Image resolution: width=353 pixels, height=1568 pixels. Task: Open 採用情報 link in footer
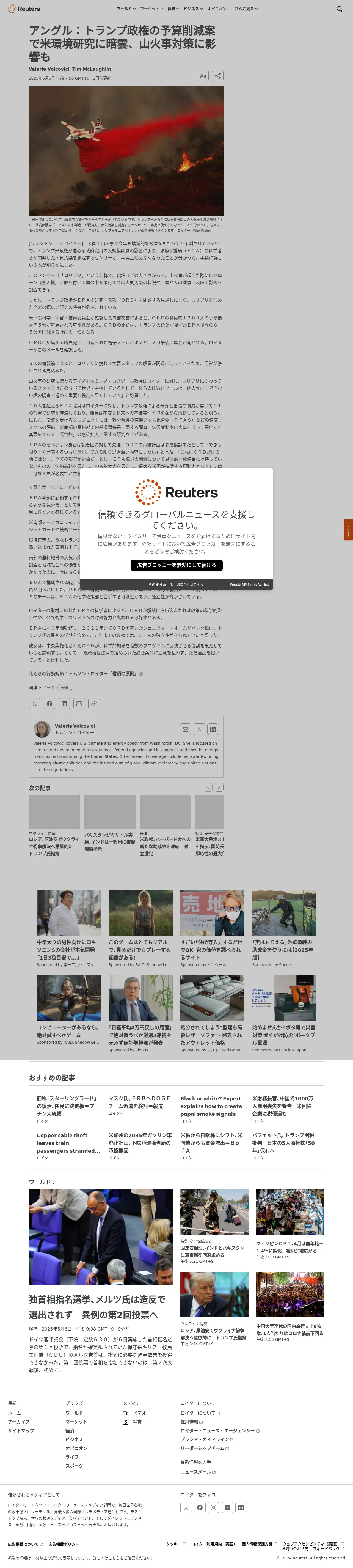click(191, 1422)
